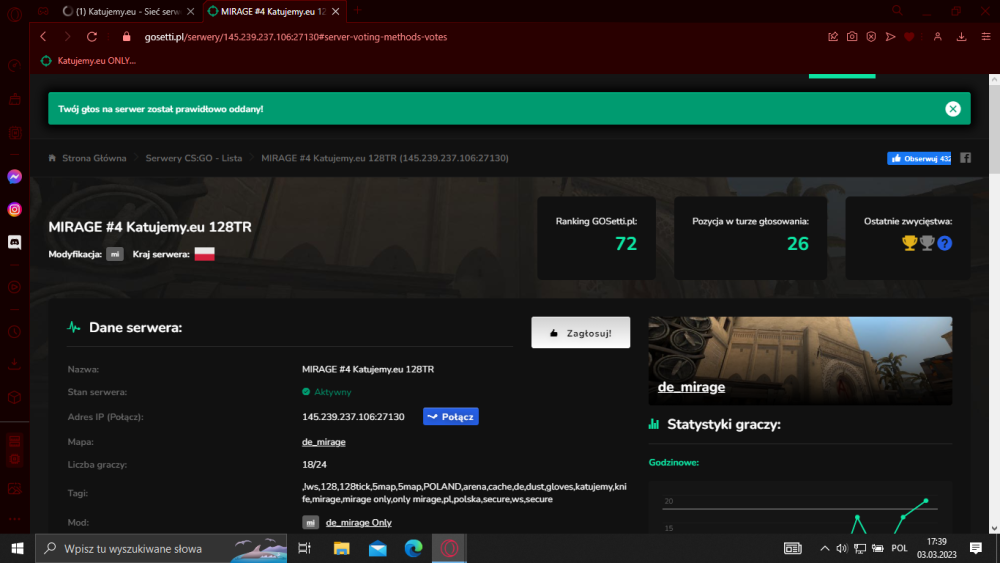Close the 'MIRAGE #4 Katujemy.eu' tab
1000x563 pixels.
click(x=335, y=11)
